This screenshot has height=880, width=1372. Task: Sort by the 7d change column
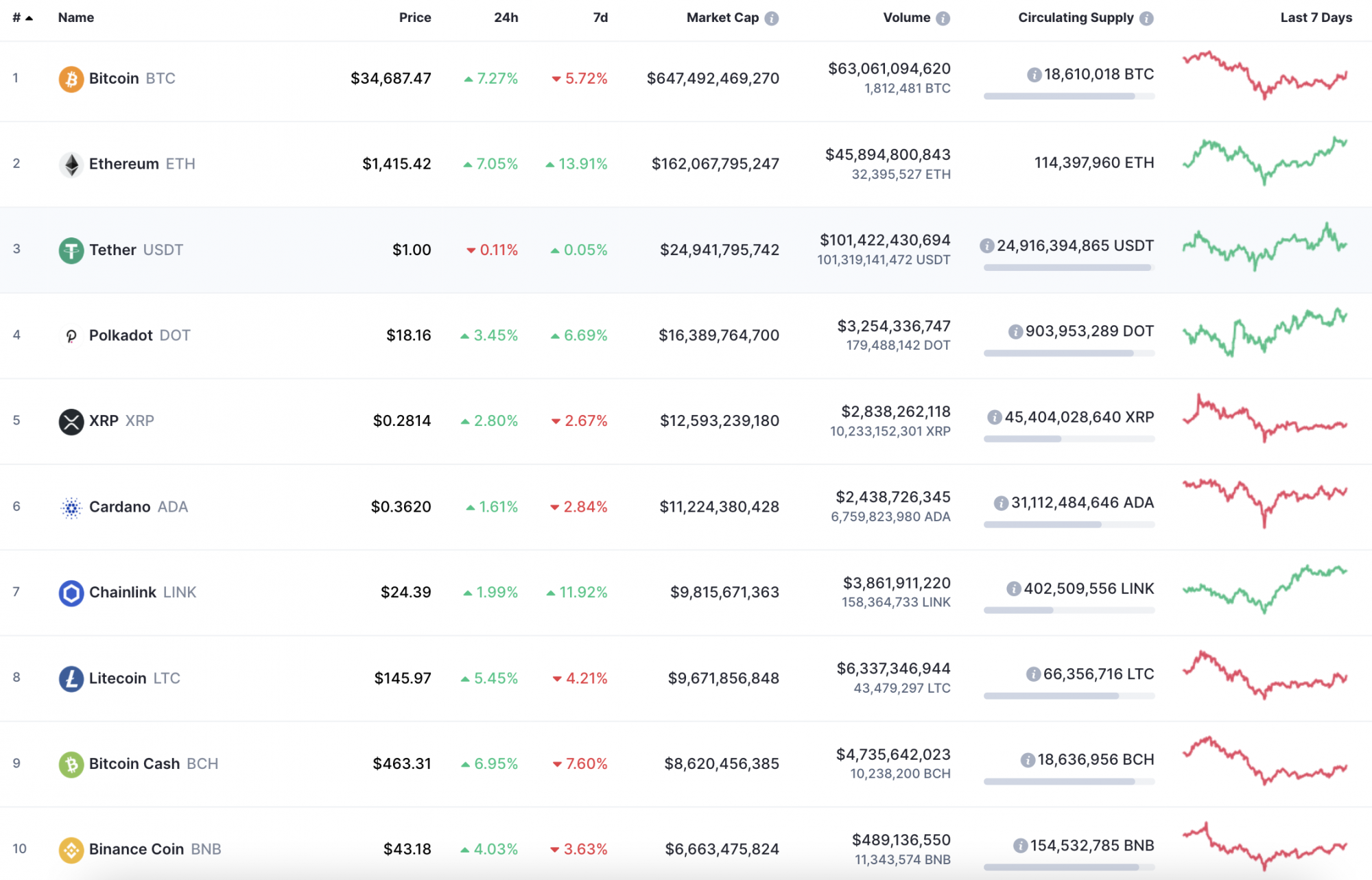click(600, 18)
